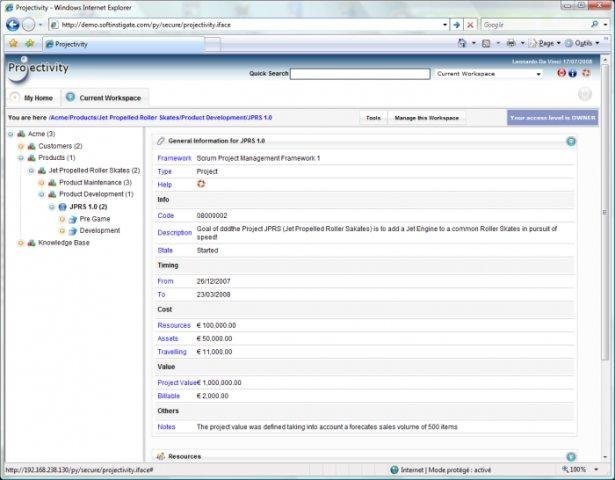Open Manage this Workspace menu
The width and height of the screenshot is (615, 480).
click(427, 118)
